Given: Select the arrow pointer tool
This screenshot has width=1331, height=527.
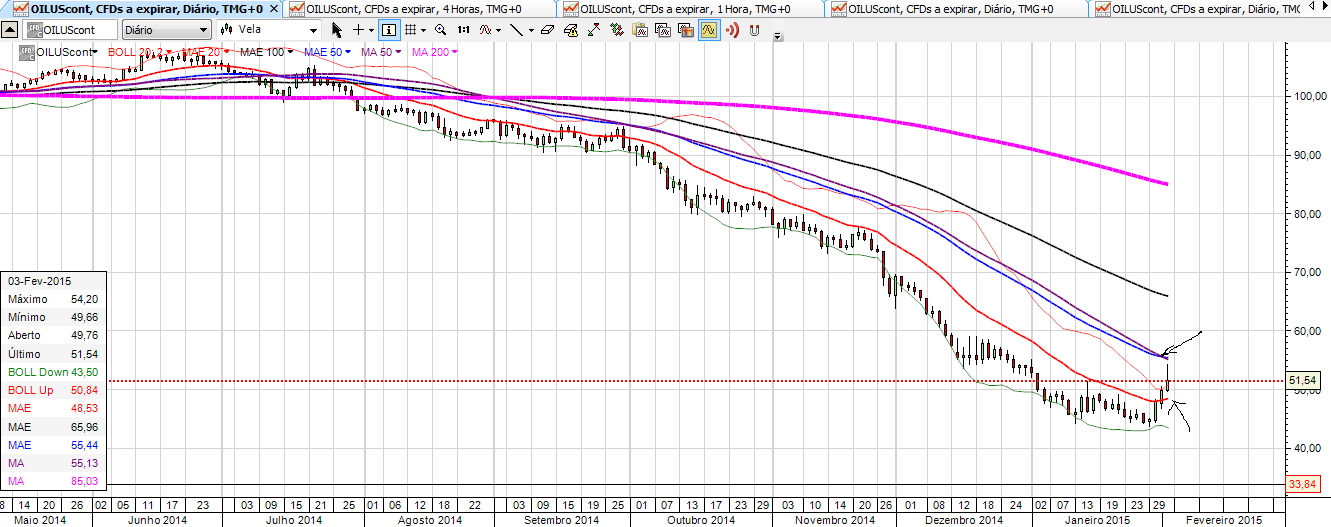Looking at the screenshot, I should point(337,30).
